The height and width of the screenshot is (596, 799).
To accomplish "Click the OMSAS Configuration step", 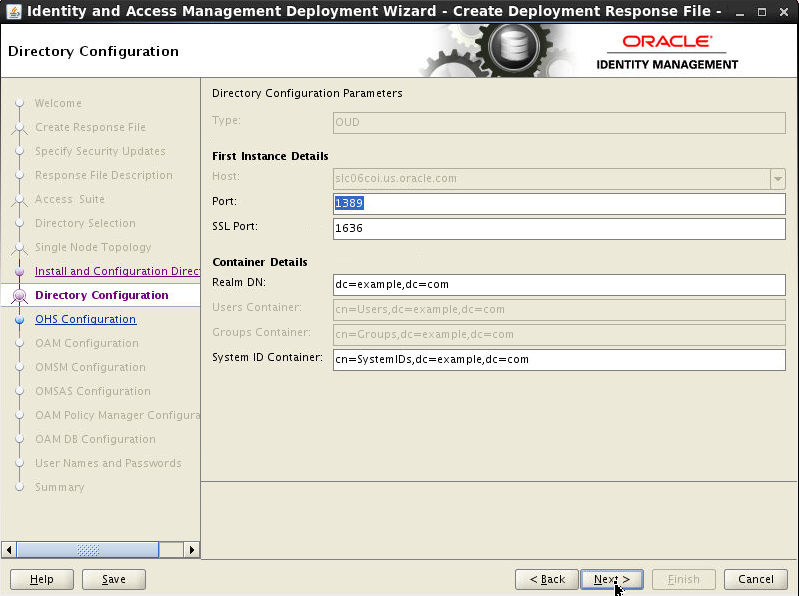I will pyautogui.click(x=93, y=391).
